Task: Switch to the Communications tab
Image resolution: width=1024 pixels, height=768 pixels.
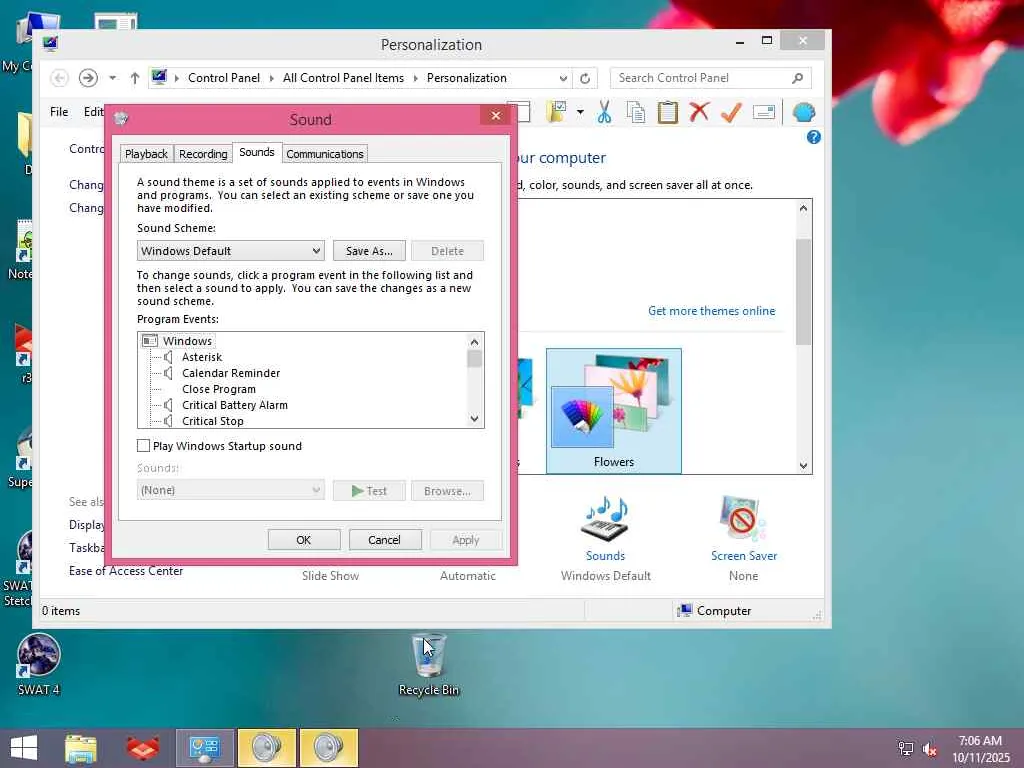Action: [325, 154]
